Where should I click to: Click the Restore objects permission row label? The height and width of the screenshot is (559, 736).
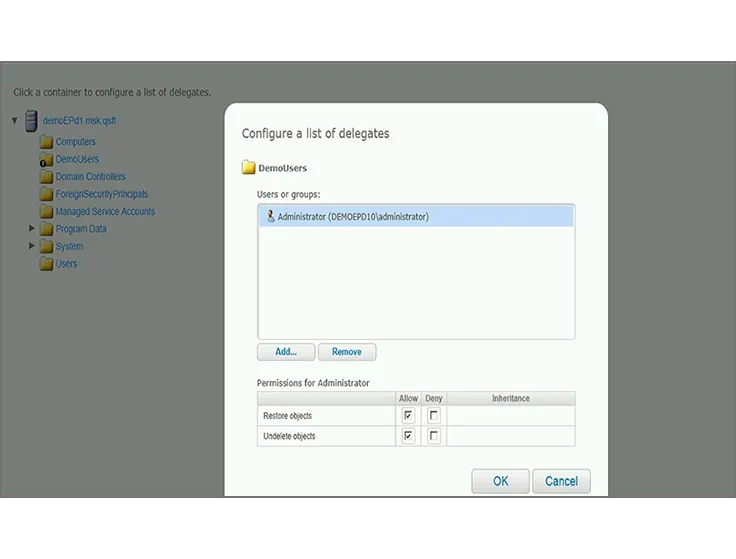click(x=287, y=416)
